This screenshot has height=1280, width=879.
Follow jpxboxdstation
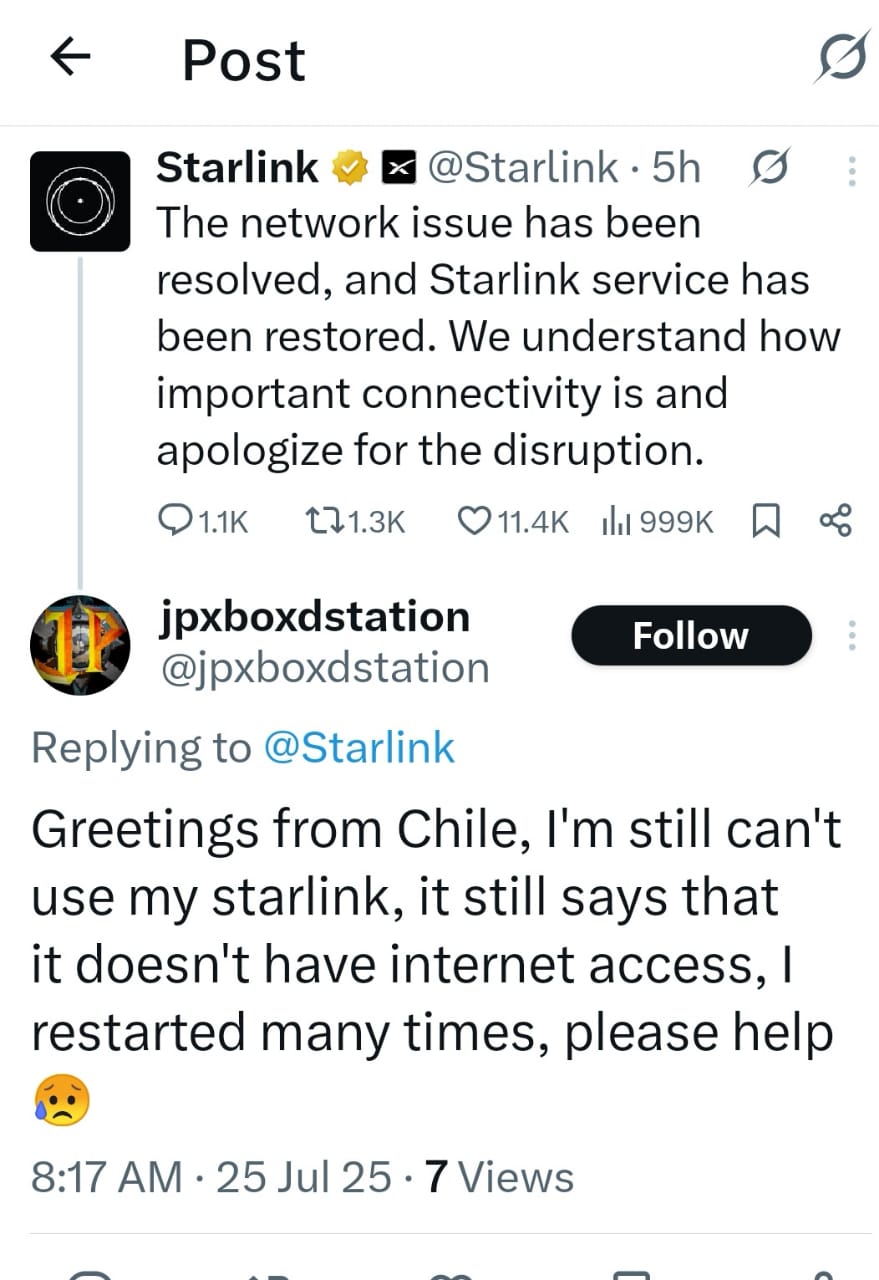(691, 635)
